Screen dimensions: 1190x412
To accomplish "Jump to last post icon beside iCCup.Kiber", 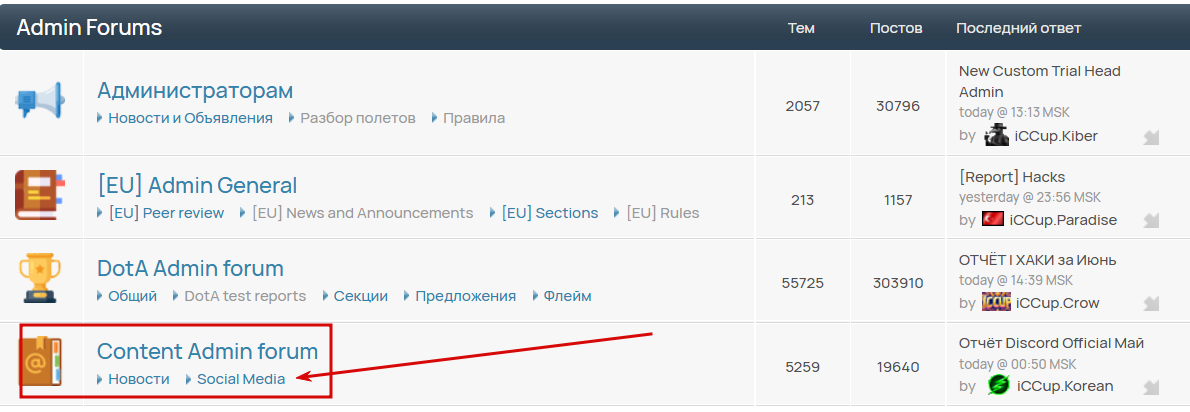I will coord(1151,137).
